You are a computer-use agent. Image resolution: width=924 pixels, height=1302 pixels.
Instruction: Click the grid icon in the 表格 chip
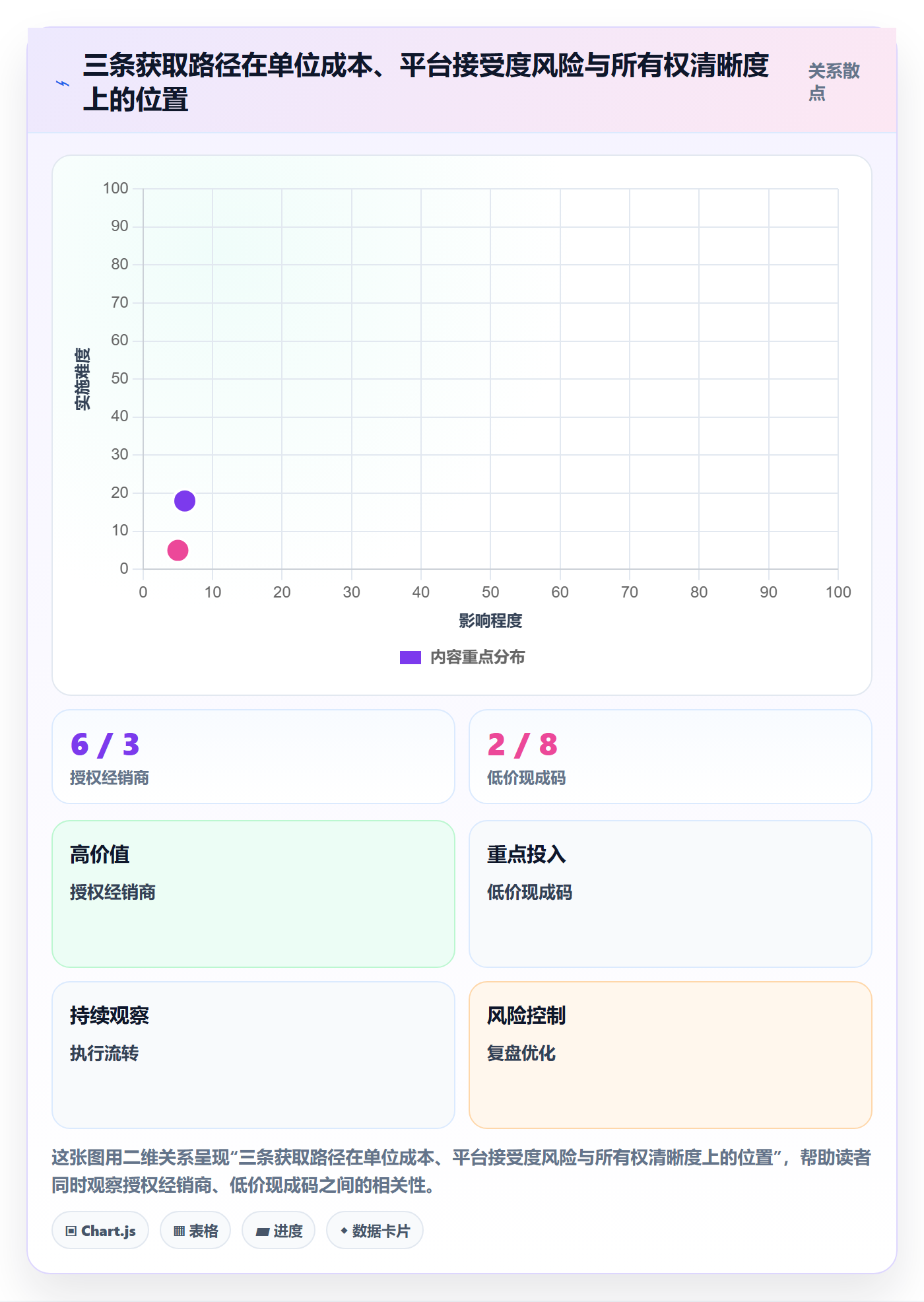[x=179, y=1231]
